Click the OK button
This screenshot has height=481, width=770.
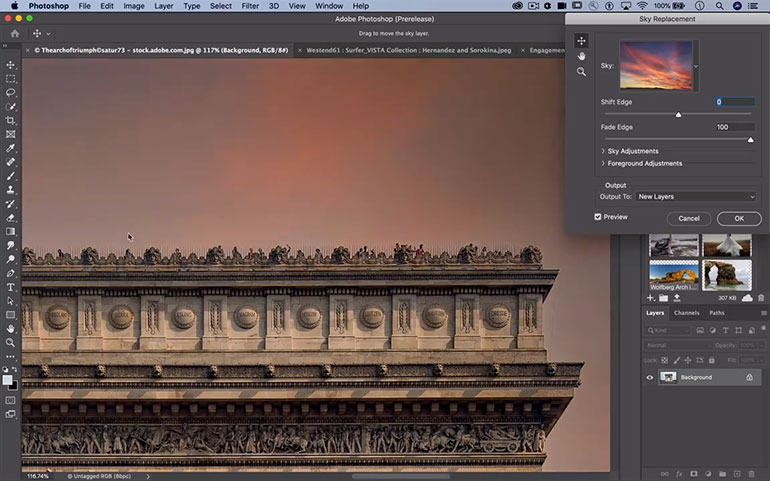[x=739, y=218]
